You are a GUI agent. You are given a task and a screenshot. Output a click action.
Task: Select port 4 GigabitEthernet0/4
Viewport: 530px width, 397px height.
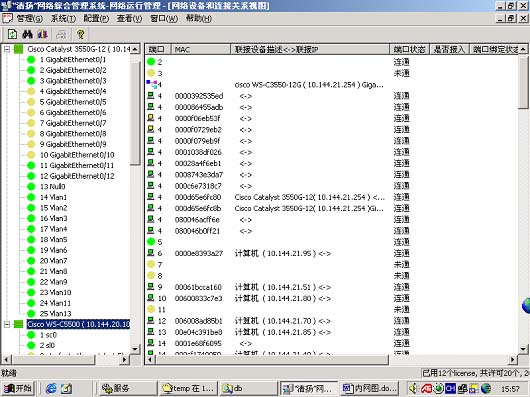[73, 91]
